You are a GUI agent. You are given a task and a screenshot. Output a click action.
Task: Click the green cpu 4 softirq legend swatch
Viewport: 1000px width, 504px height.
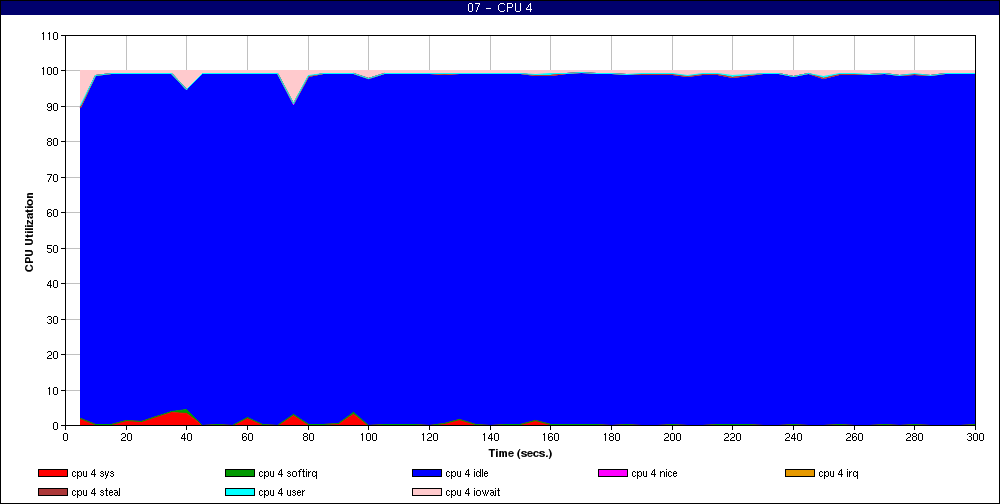coord(239,473)
